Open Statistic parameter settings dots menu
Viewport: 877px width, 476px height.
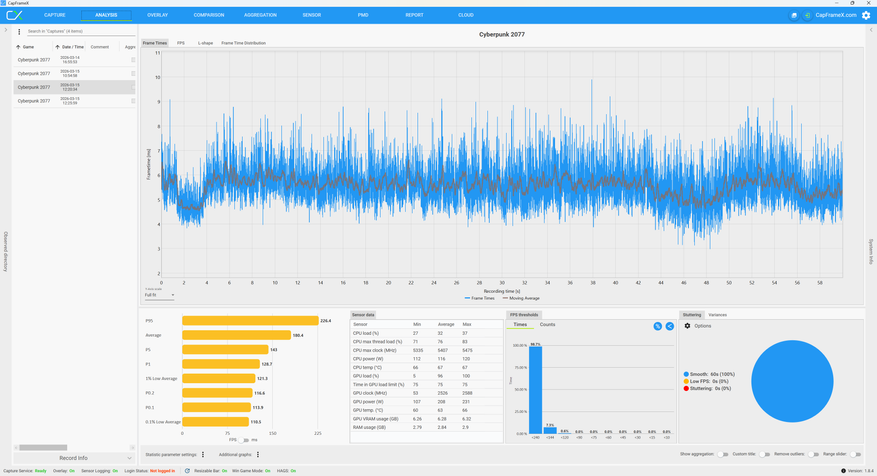[x=203, y=454]
